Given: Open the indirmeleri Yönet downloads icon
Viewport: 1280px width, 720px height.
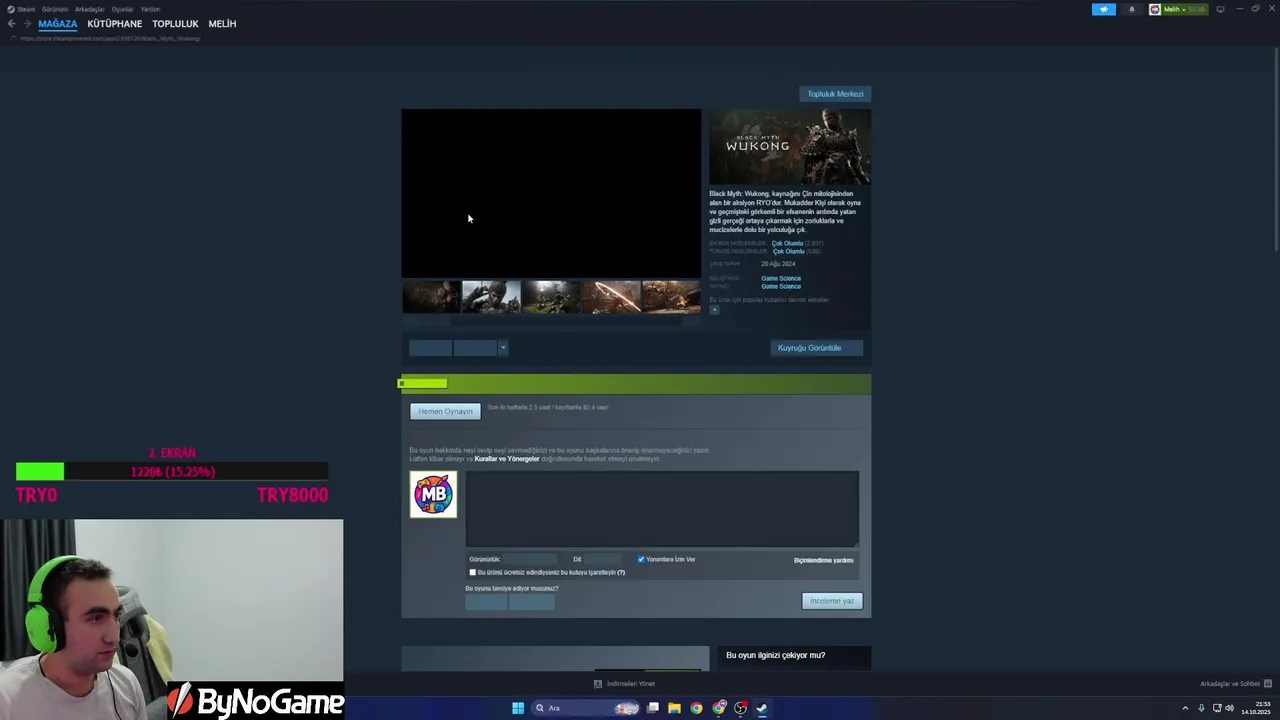Looking at the screenshot, I should (598, 684).
